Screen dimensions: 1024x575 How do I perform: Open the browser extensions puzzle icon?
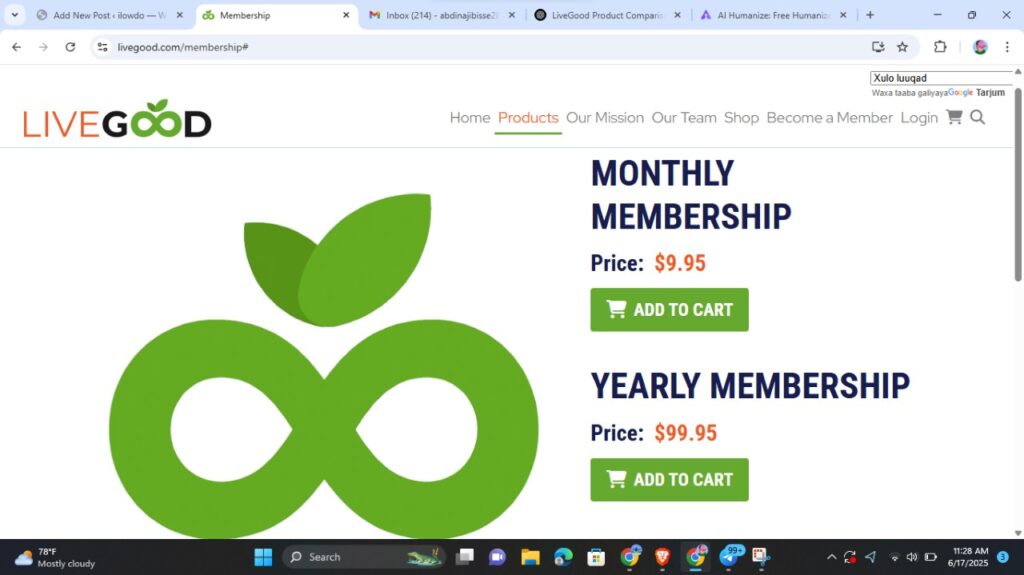[x=940, y=47]
